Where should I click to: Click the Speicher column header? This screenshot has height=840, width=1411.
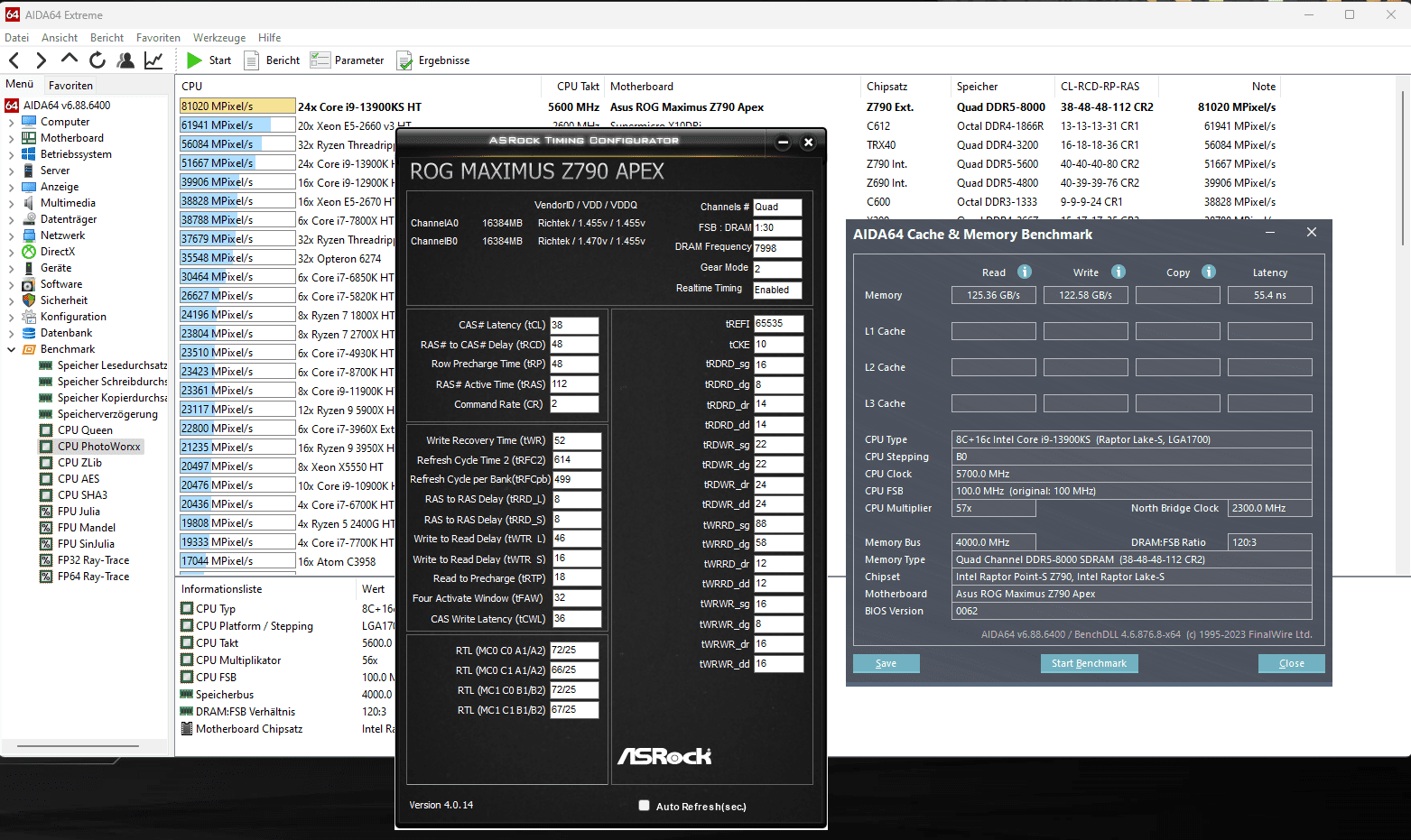tap(1002, 87)
